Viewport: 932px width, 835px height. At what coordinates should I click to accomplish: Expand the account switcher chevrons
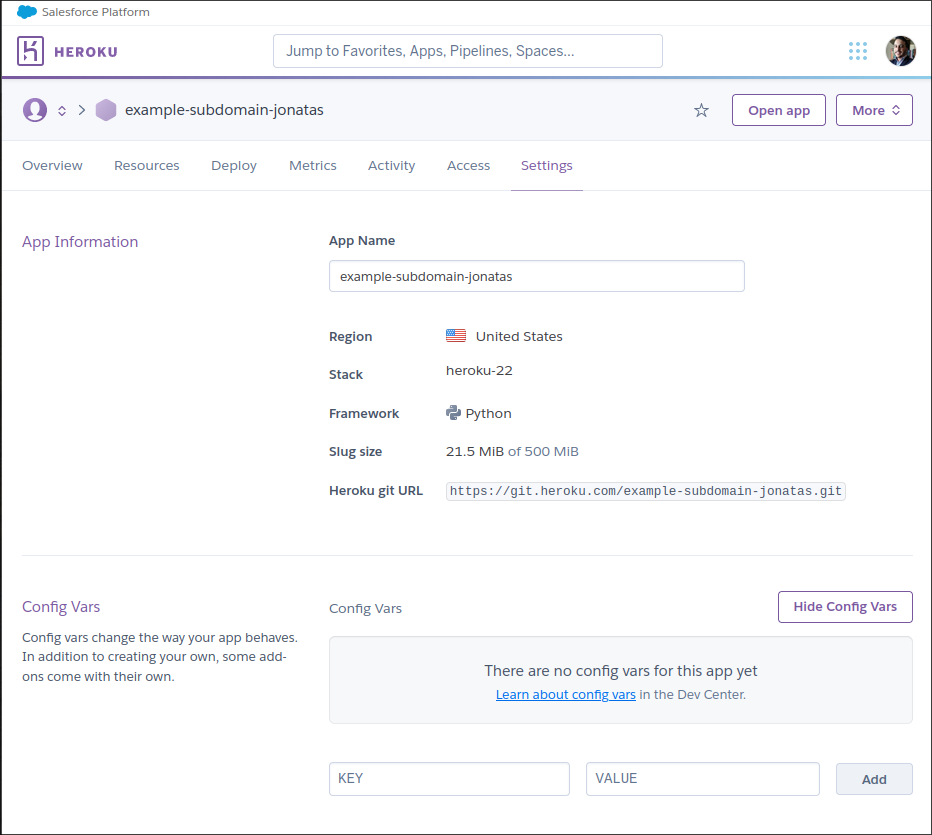62,111
